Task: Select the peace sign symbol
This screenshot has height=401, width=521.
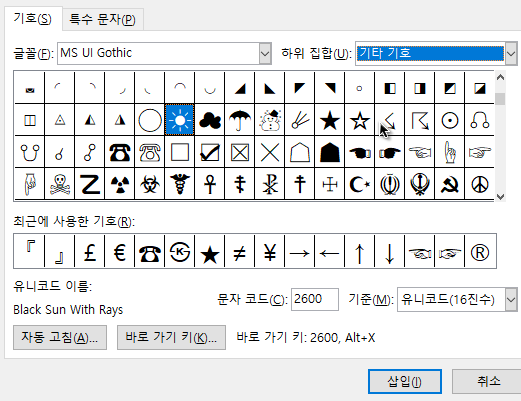Action: (480, 184)
